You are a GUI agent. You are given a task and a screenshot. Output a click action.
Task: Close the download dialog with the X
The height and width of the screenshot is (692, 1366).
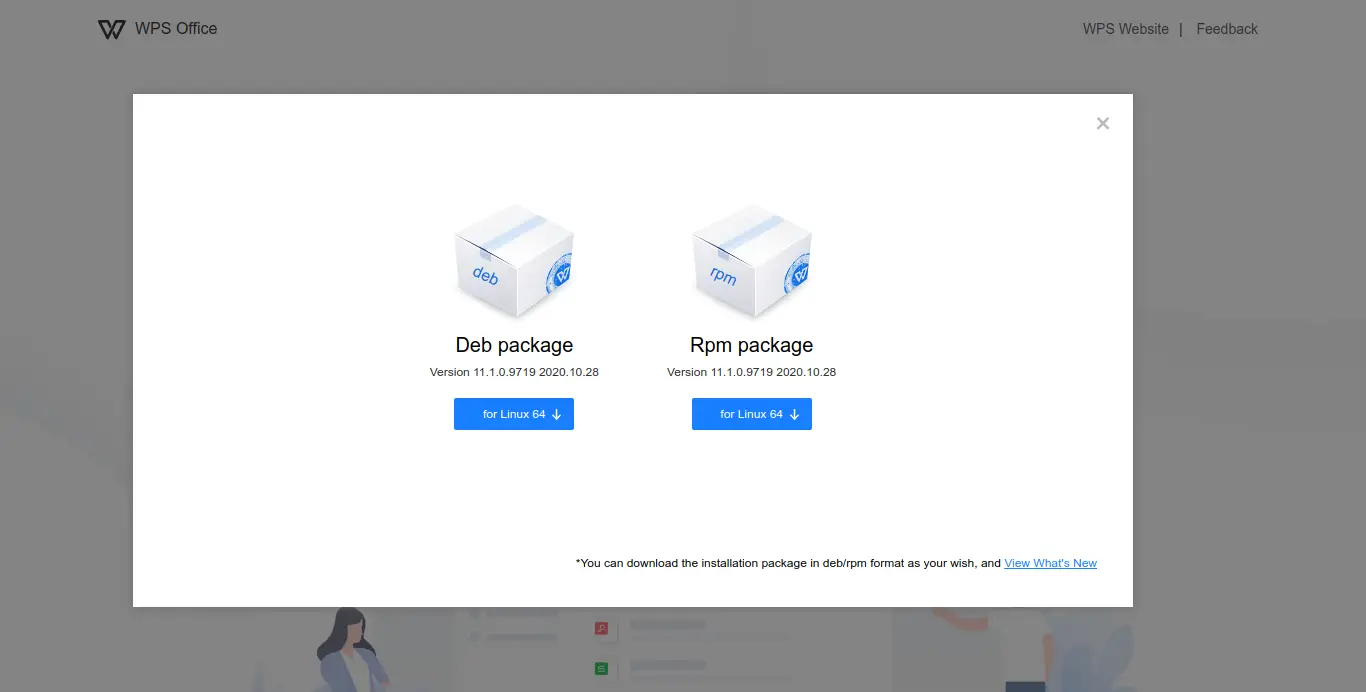pyautogui.click(x=1103, y=123)
